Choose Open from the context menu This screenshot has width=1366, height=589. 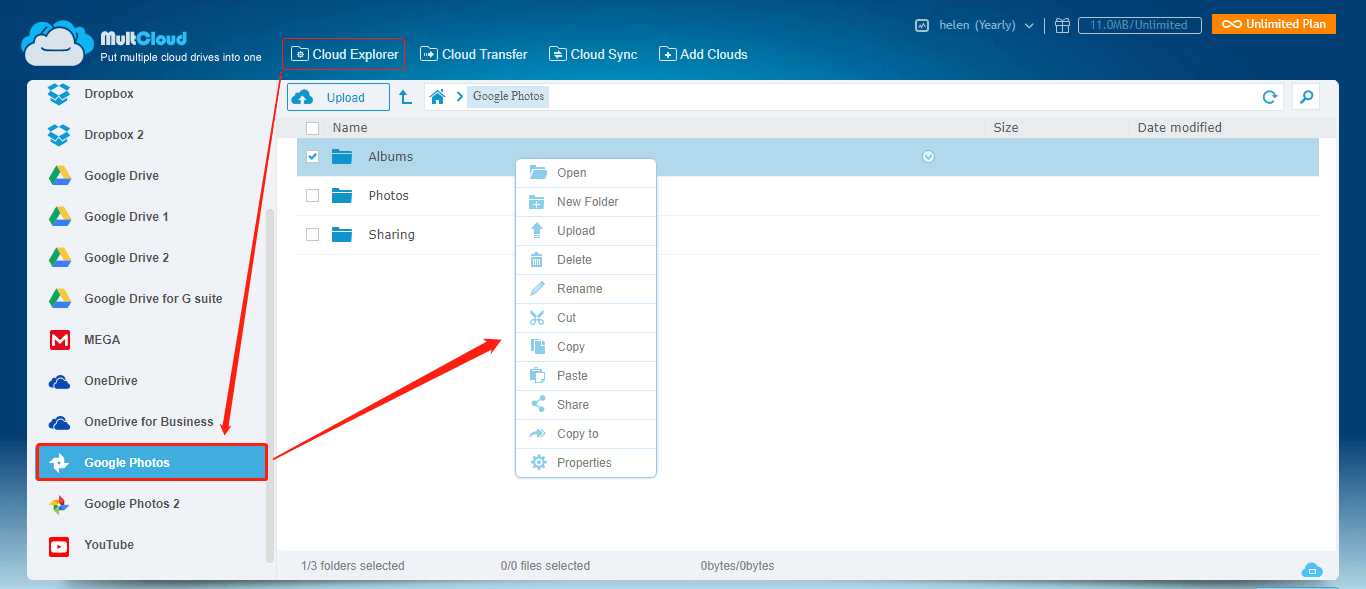coord(586,173)
